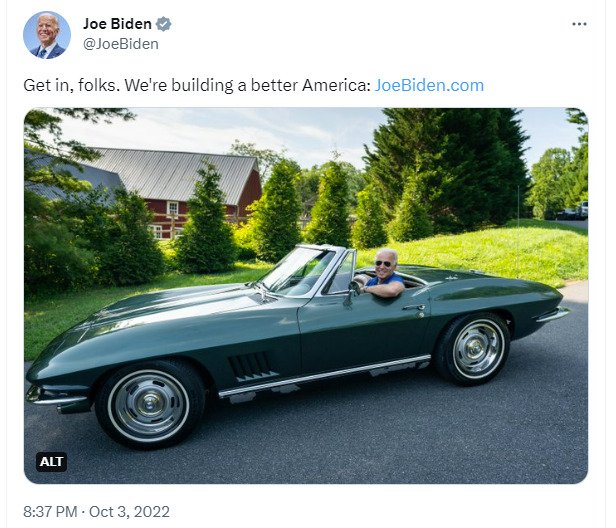Click the grassy hillside in the photo
Image resolution: width=616 pixels, height=528 pixels.
(500, 255)
